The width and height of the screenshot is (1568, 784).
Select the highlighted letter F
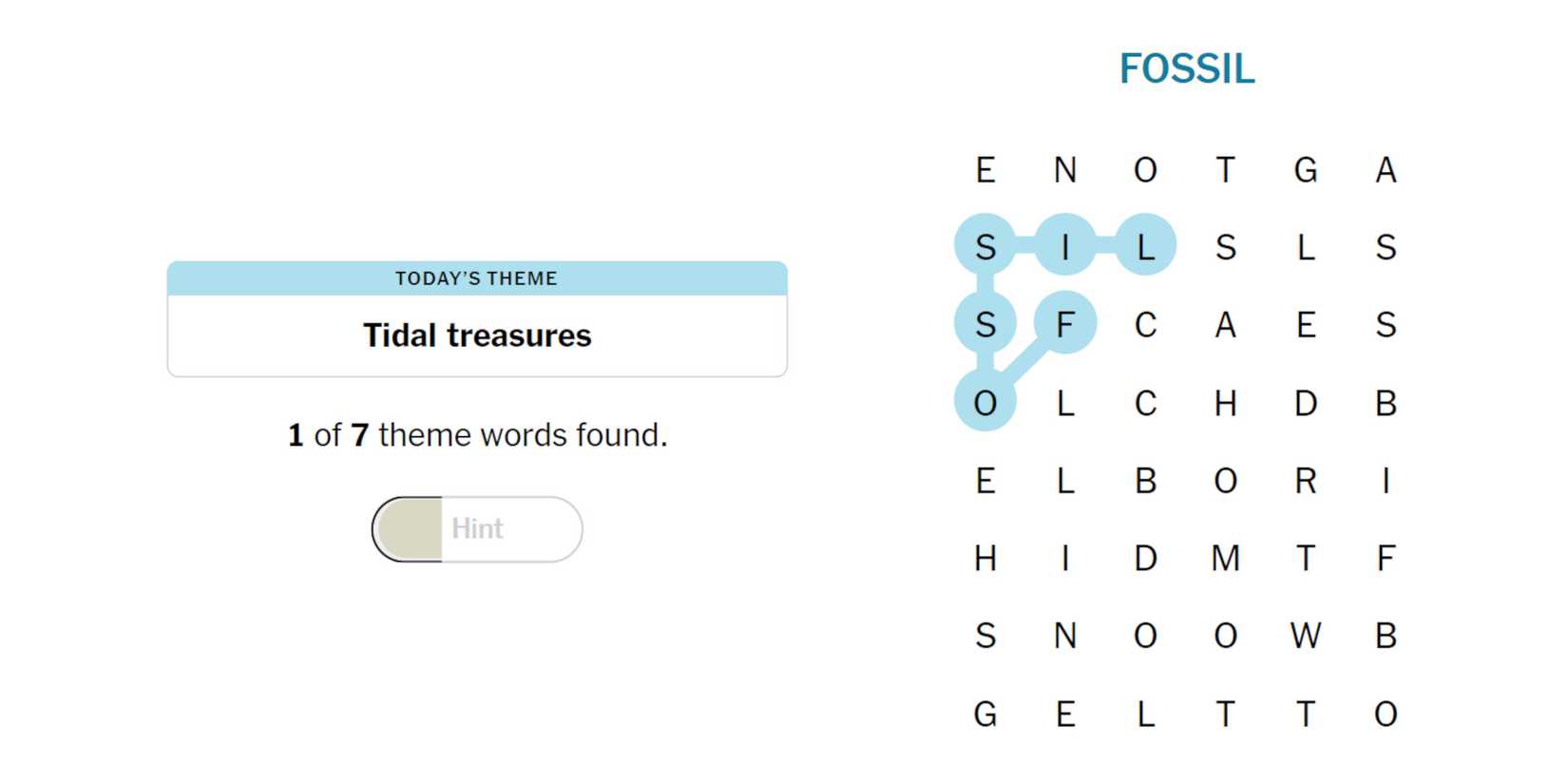1065,324
